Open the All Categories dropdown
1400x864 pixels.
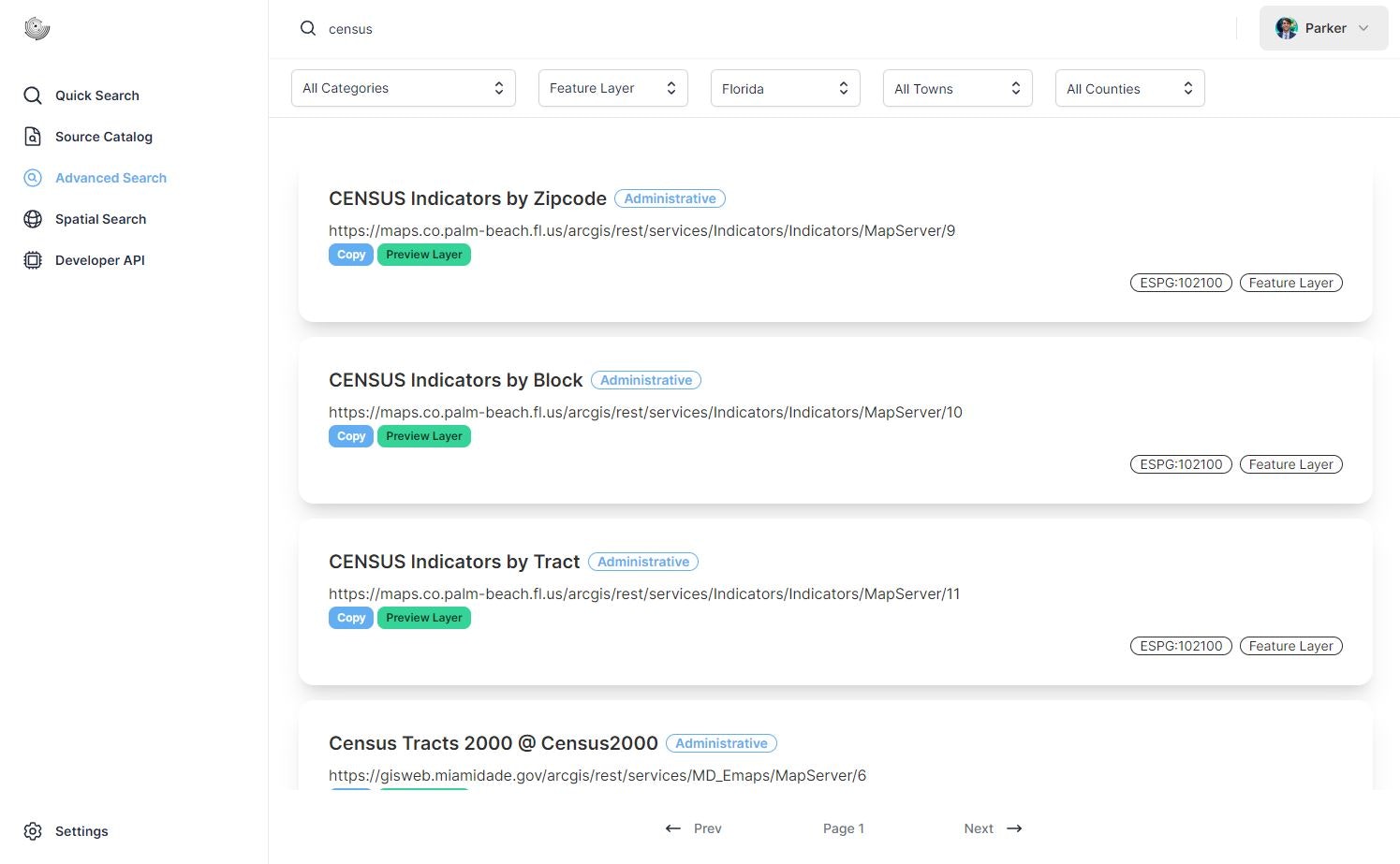[404, 88]
